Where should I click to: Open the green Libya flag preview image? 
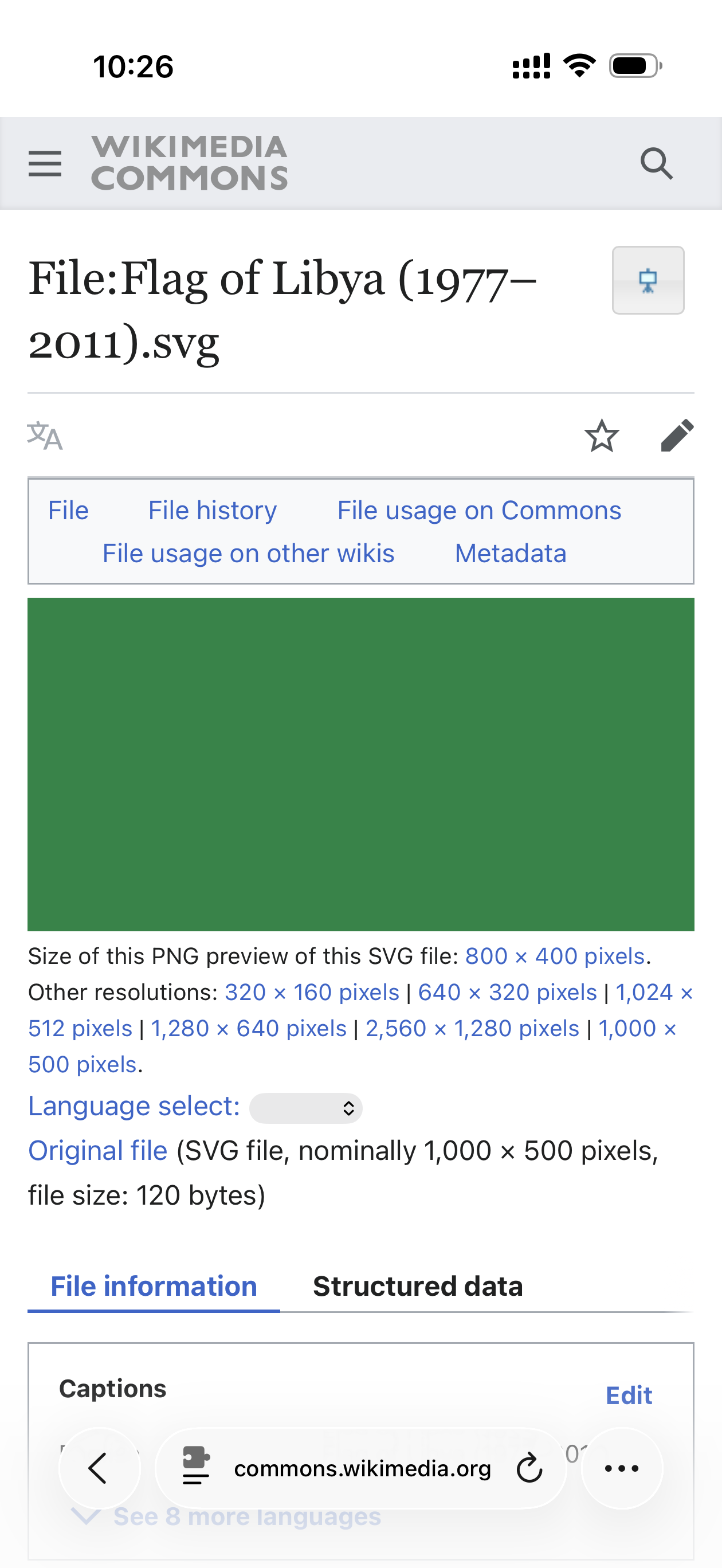tap(361, 764)
